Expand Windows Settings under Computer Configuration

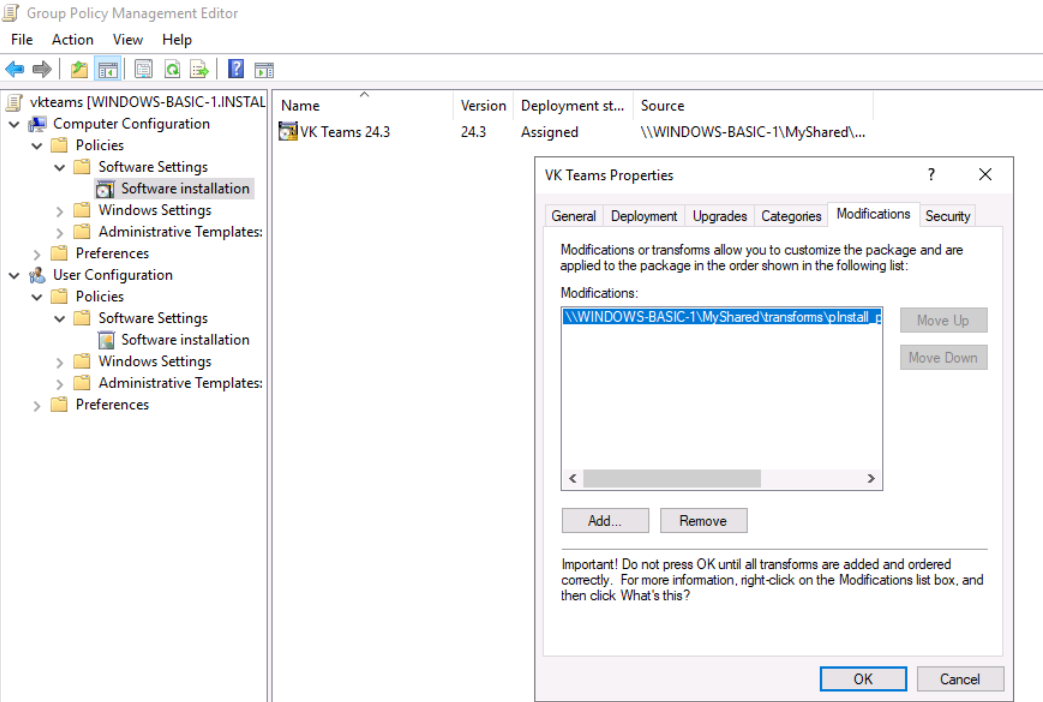click(60, 211)
